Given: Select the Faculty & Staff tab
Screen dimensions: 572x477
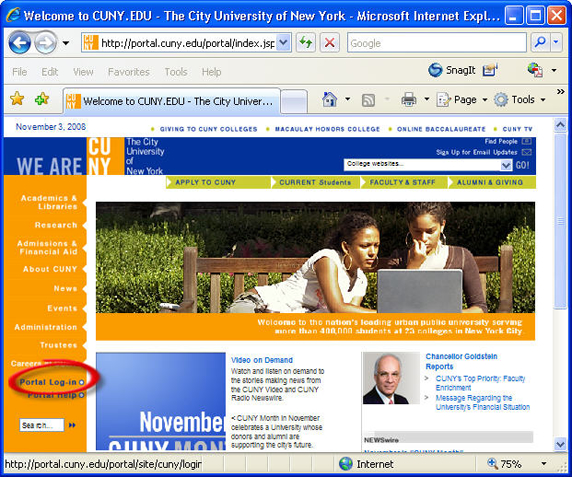Looking at the screenshot, I should [x=403, y=182].
